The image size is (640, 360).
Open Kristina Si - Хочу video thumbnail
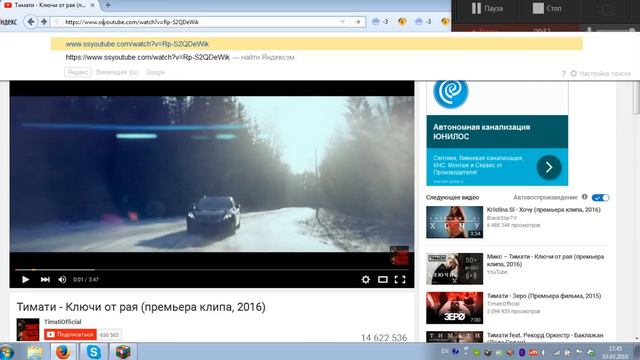tap(455, 222)
